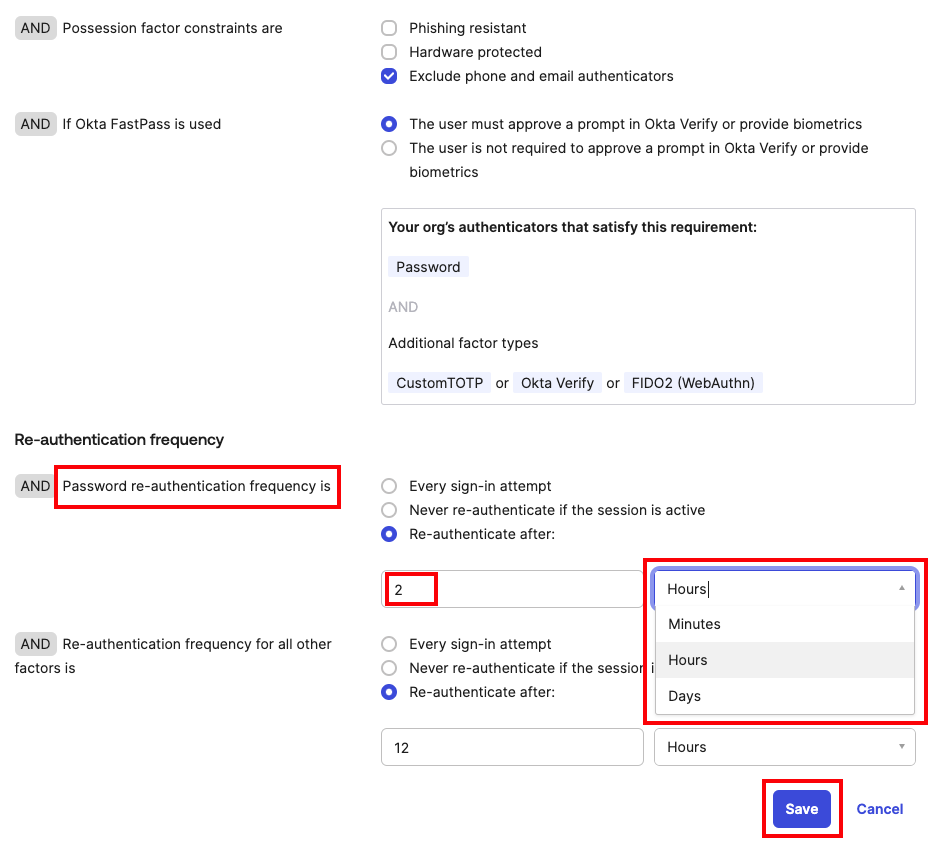Select user must approve Okta Verify prompt
The height and width of the screenshot is (844, 936).
click(388, 124)
